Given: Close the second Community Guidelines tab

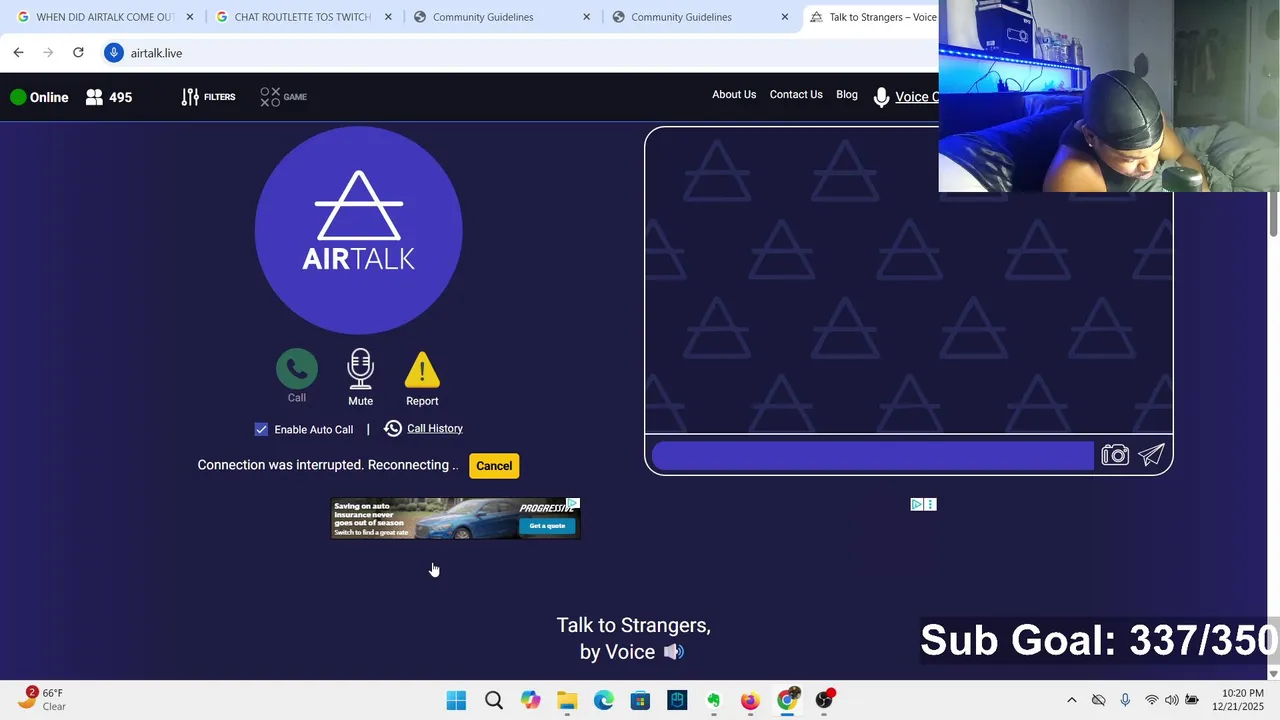Looking at the screenshot, I should click(x=785, y=17).
